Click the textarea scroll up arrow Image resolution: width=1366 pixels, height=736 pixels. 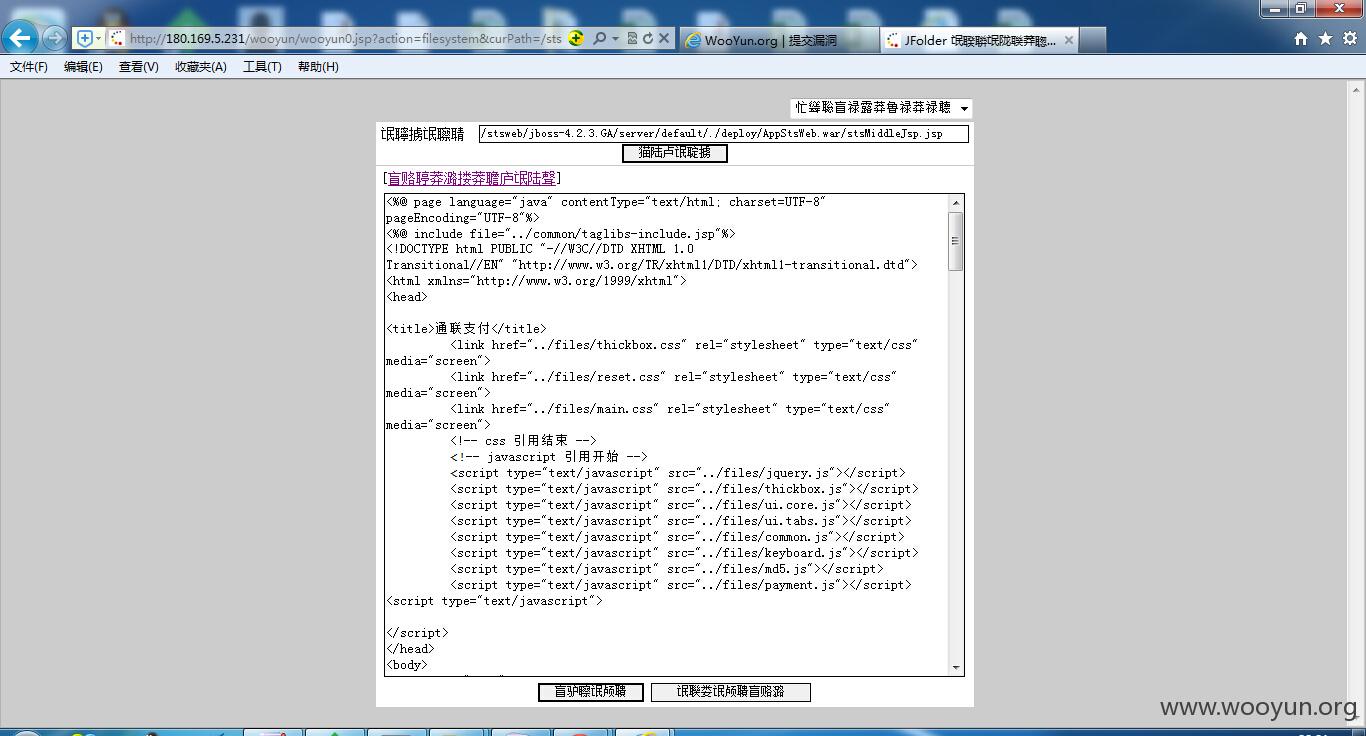pos(956,203)
